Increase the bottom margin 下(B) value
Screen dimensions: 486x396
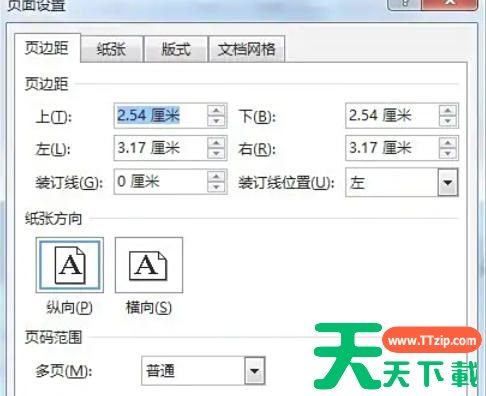click(x=448, y=110)
